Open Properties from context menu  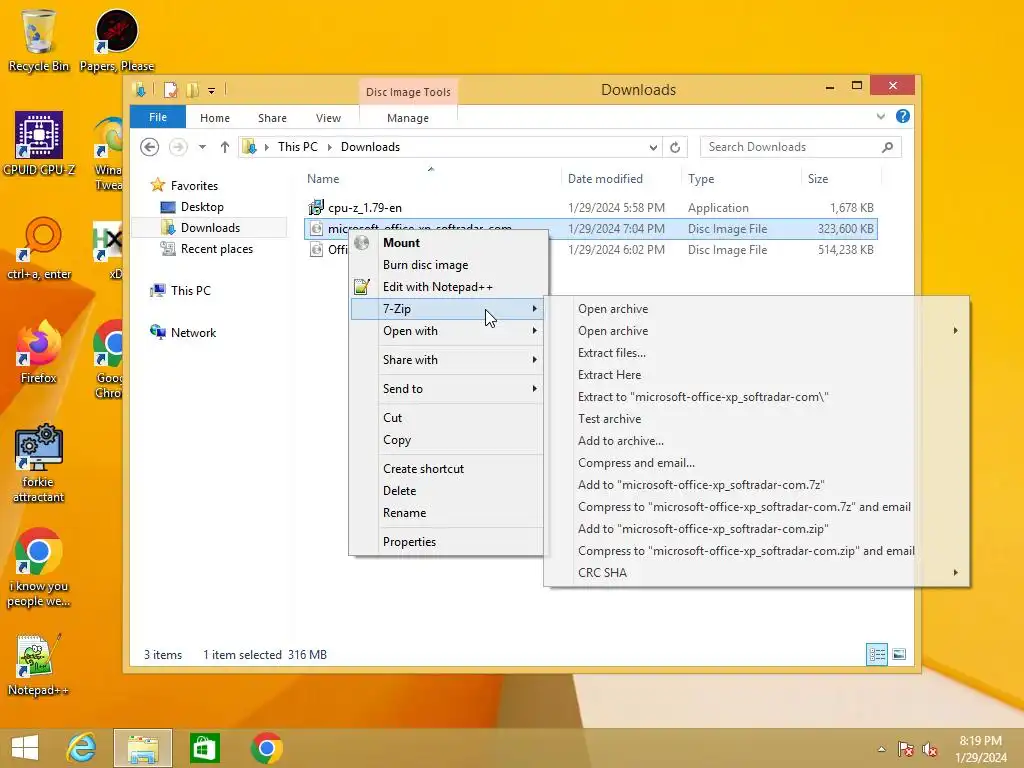(x=447, y=542)
